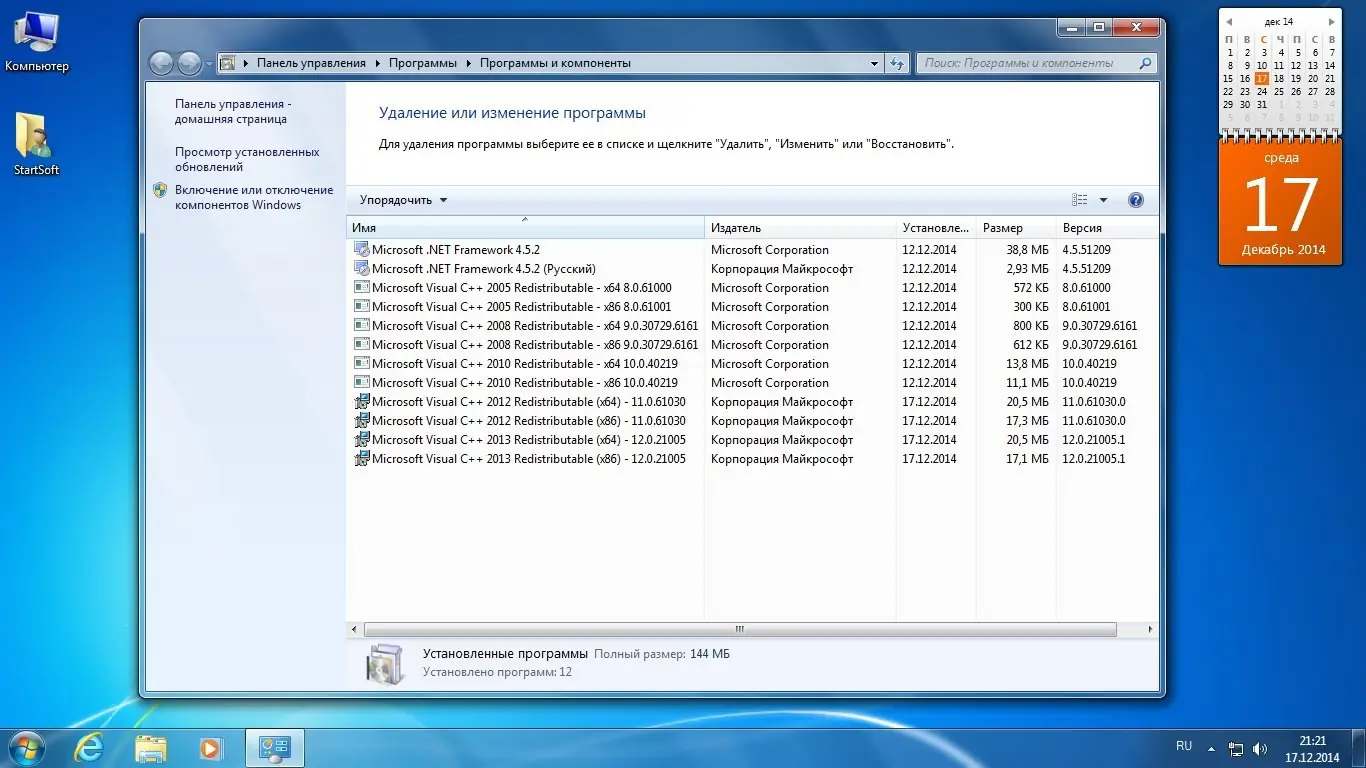
Task: Click the change view icon button
Action: click(1080, 200)
